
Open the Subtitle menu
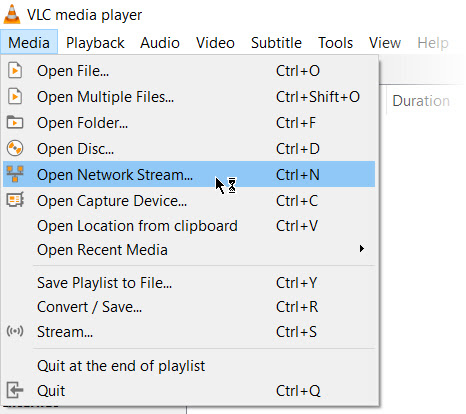276,43
